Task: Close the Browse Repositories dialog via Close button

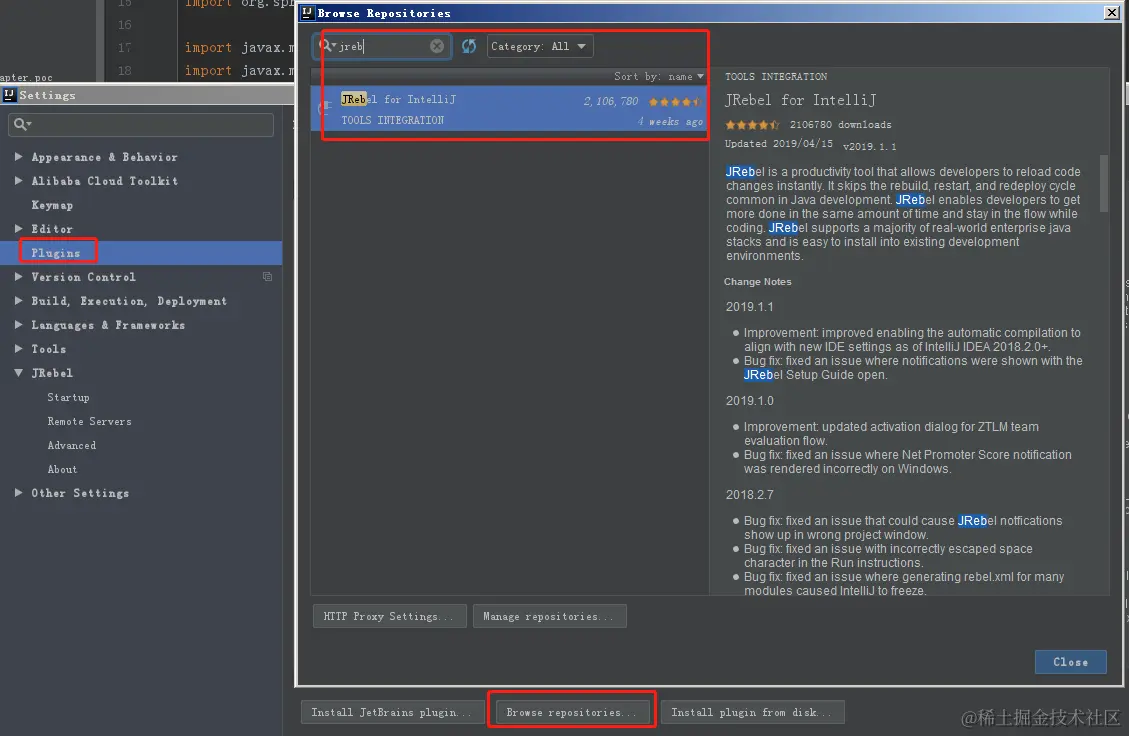Action: (1070, 662)
